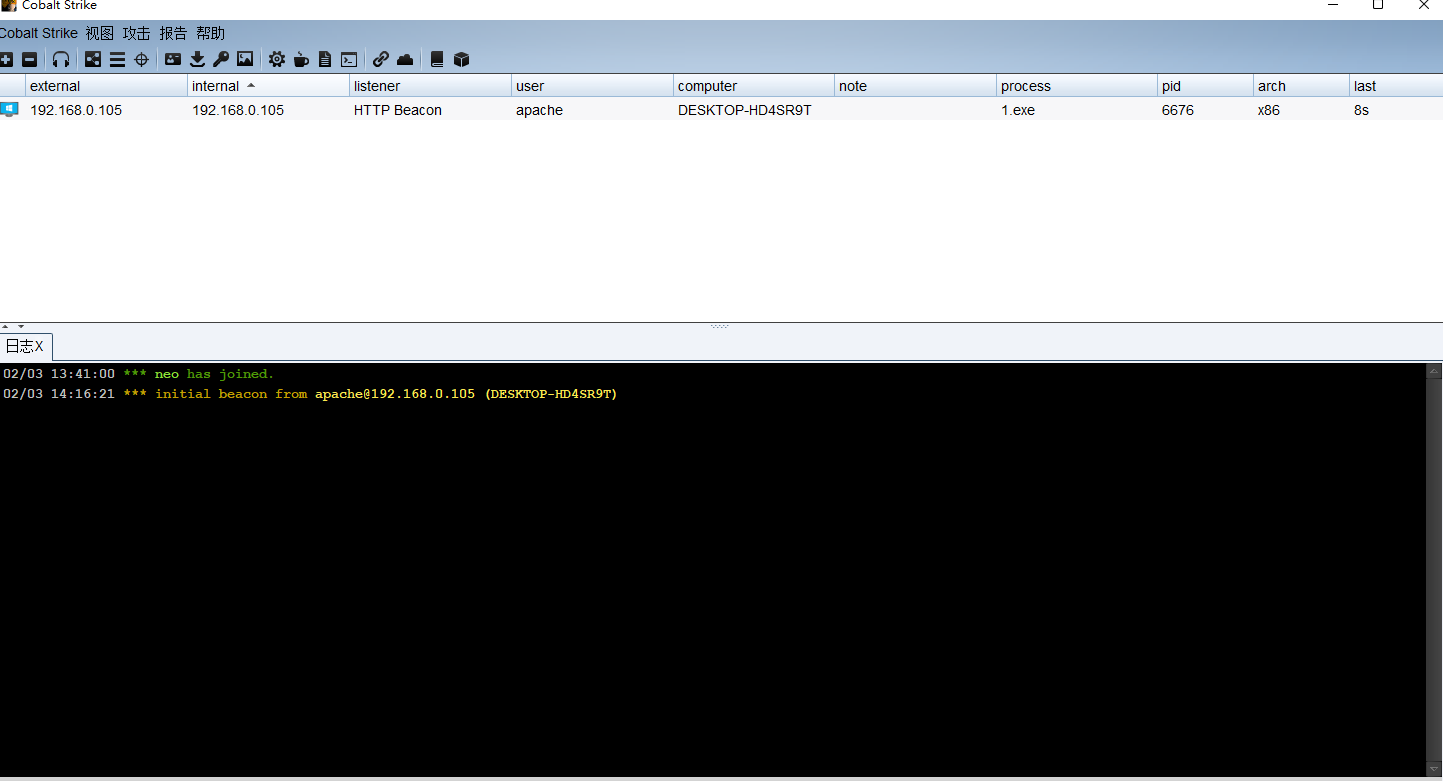Minimize the Cobalt Strike window
This screenshot has height=781, width=1443.
(1332, 5)
